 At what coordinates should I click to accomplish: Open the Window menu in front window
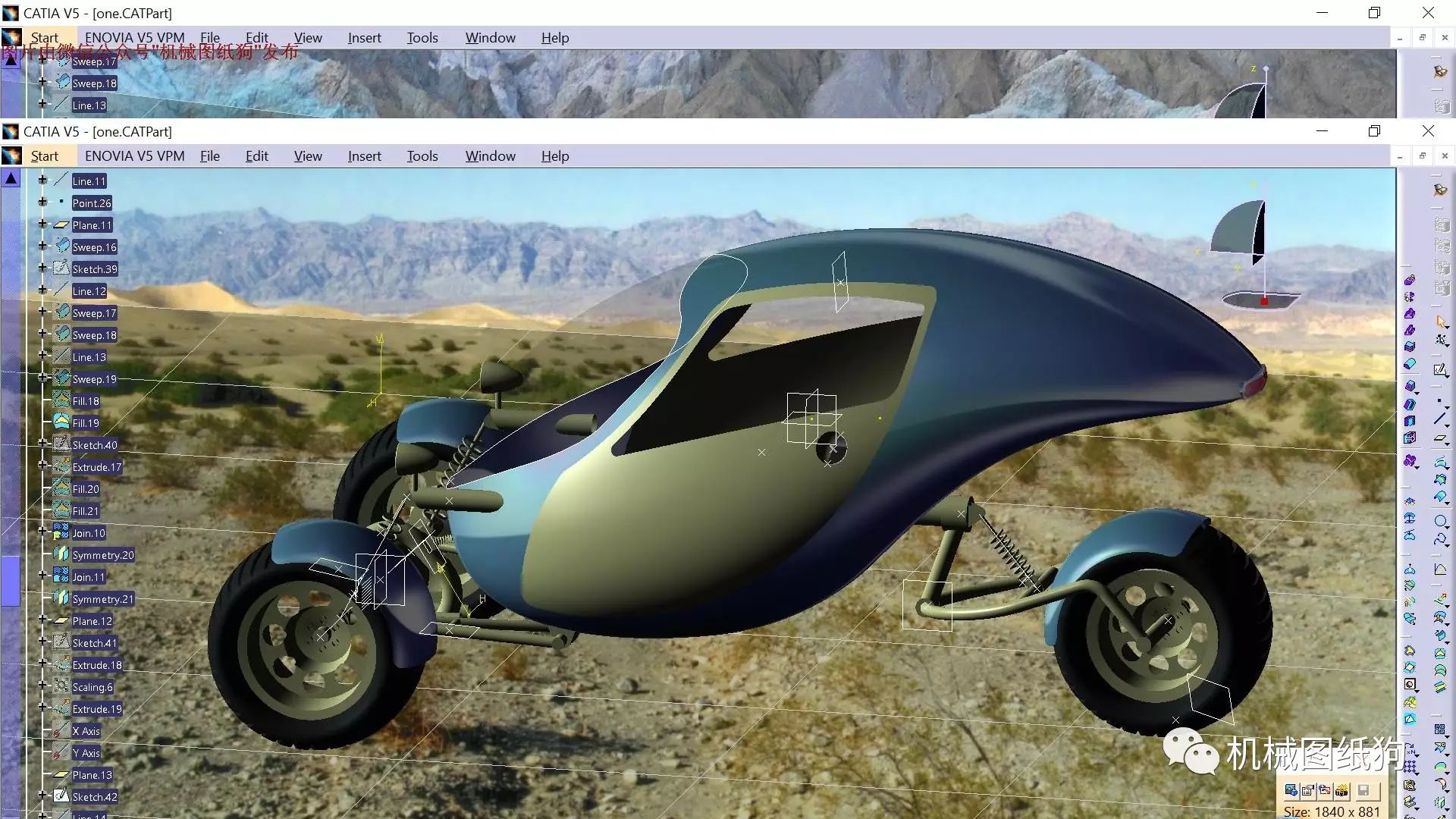pos(490,155)
